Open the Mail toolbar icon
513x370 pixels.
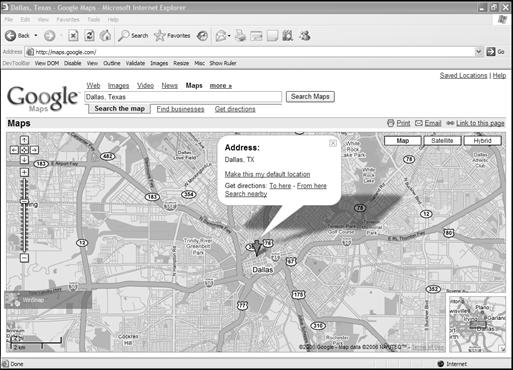click(220, 36)
